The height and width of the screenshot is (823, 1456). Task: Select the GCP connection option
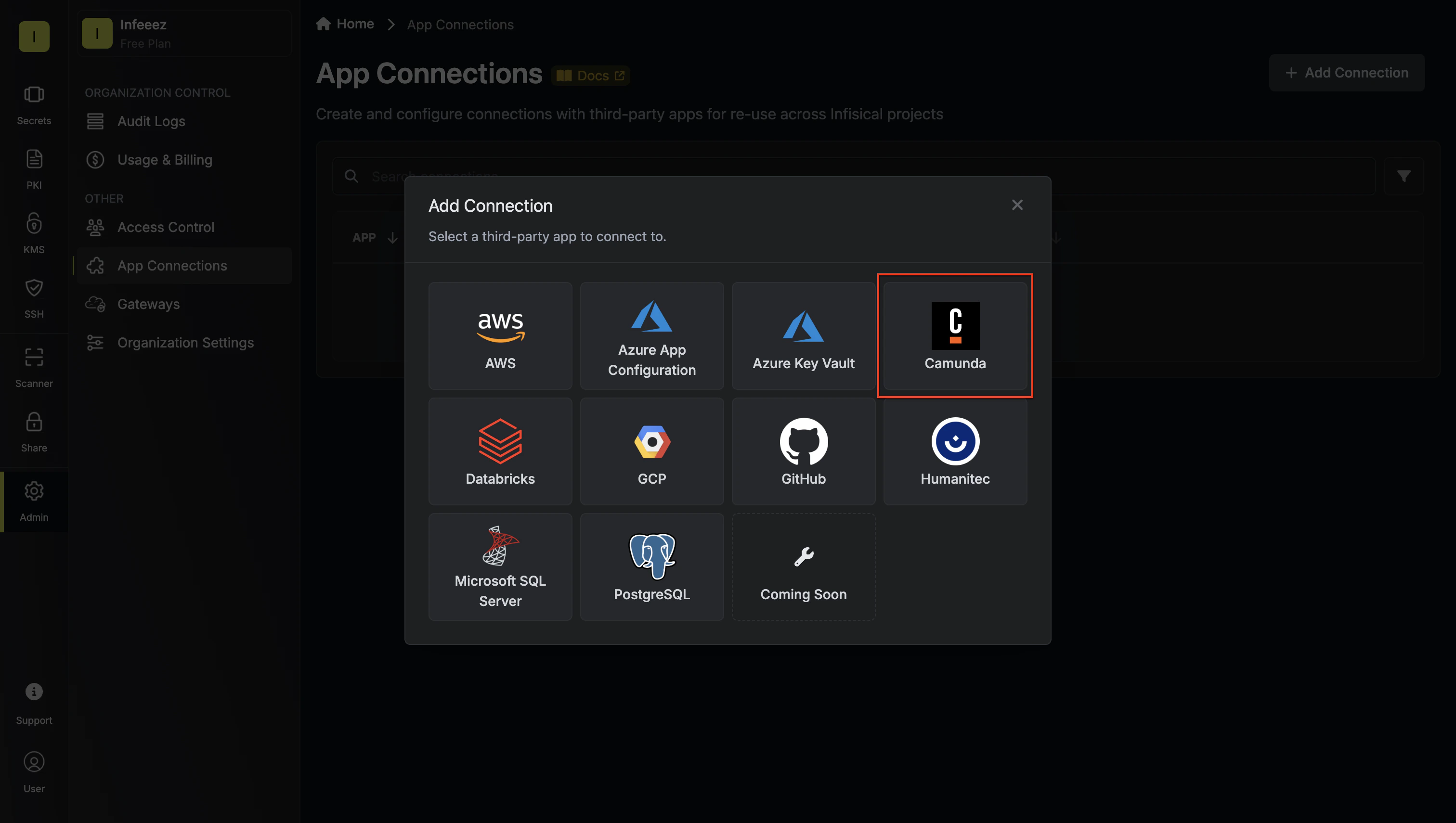(x=651, y=451)
